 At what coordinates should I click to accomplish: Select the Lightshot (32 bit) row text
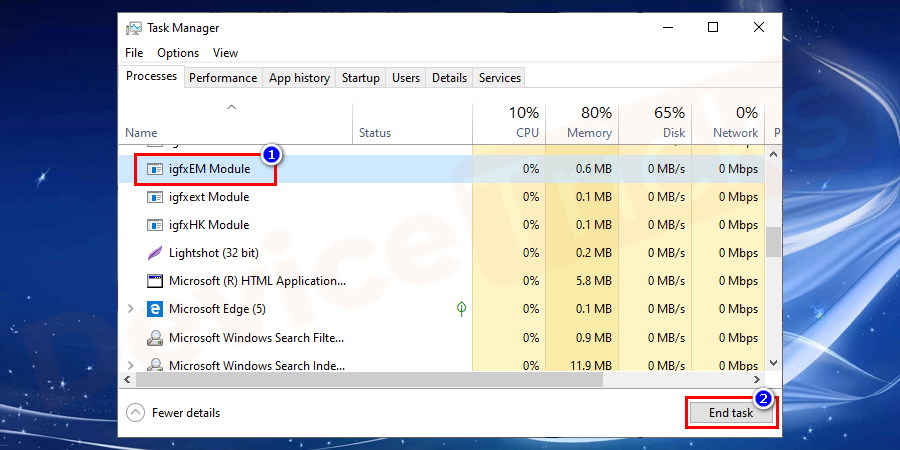pos(214,253)
